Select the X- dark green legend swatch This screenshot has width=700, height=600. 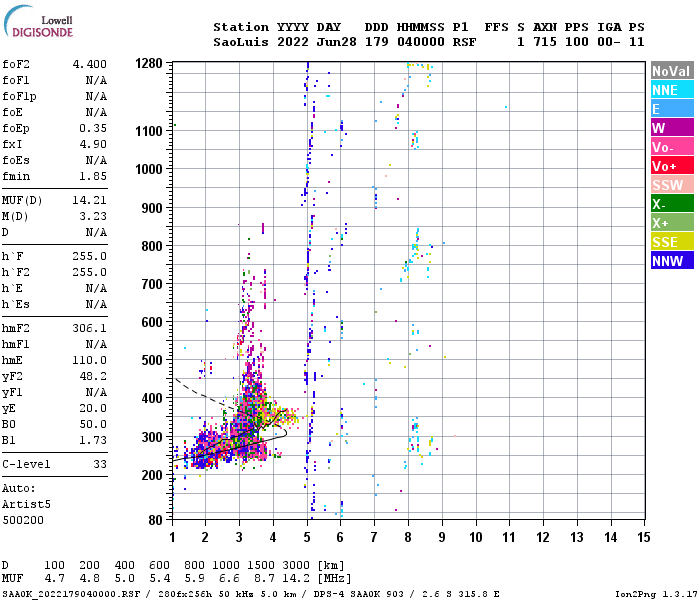(672, 204)
